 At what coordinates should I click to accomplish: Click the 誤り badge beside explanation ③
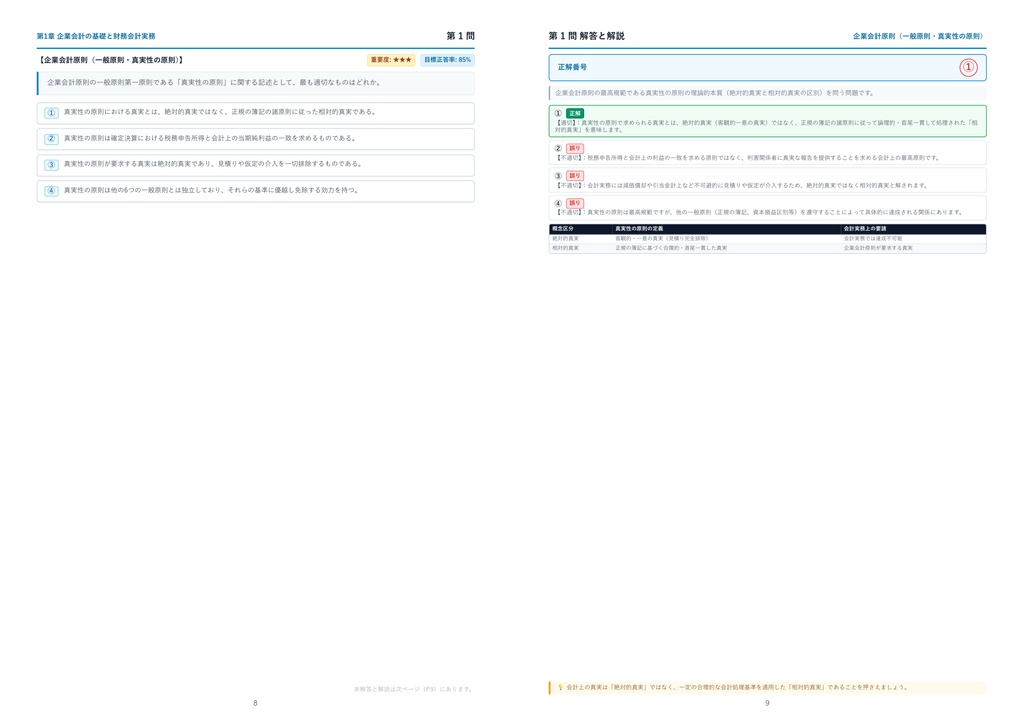[x=575, y=176]
